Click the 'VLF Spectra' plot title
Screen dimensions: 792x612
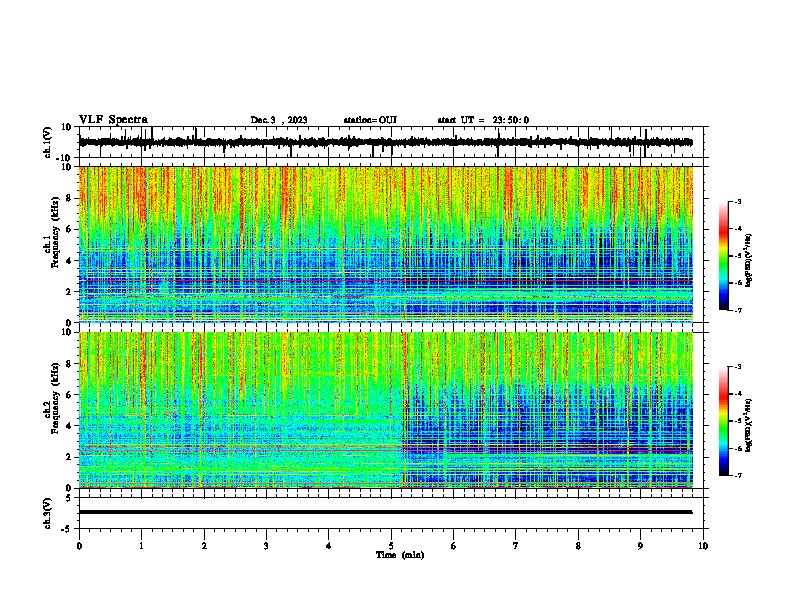(x=113, y=120)
